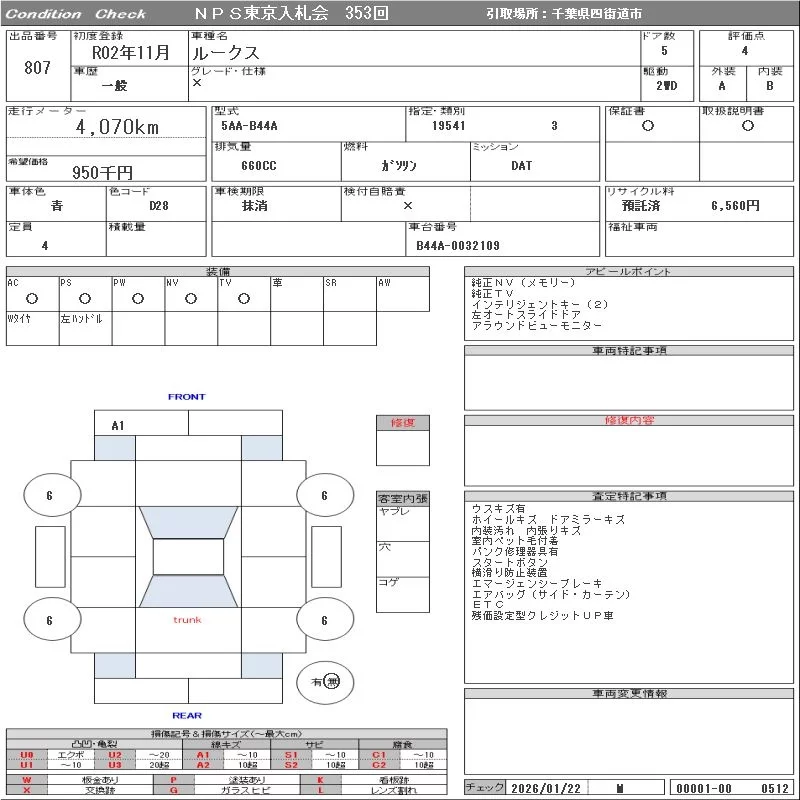Screen dimensions: 800x800
Task: Click the アピールポイント section header
Action: (629, 272)
